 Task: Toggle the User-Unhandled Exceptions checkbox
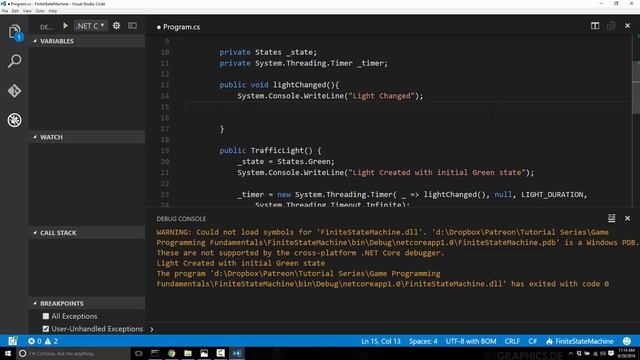(x=46, y=329)
